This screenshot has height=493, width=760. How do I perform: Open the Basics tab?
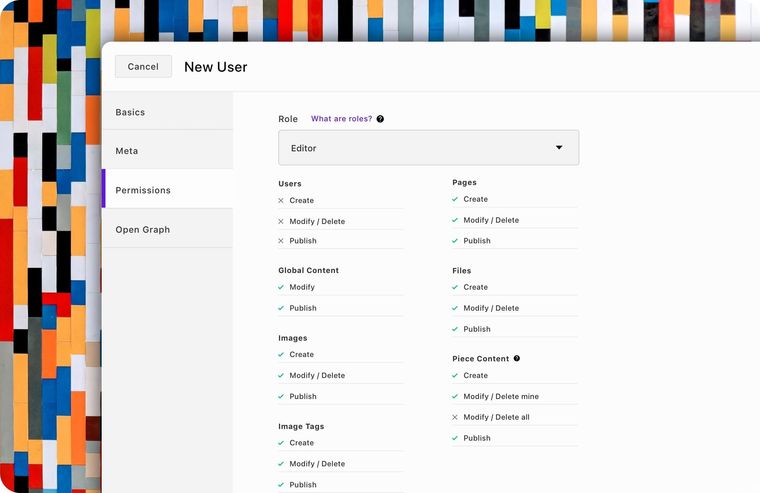click(x=168, y=112)
